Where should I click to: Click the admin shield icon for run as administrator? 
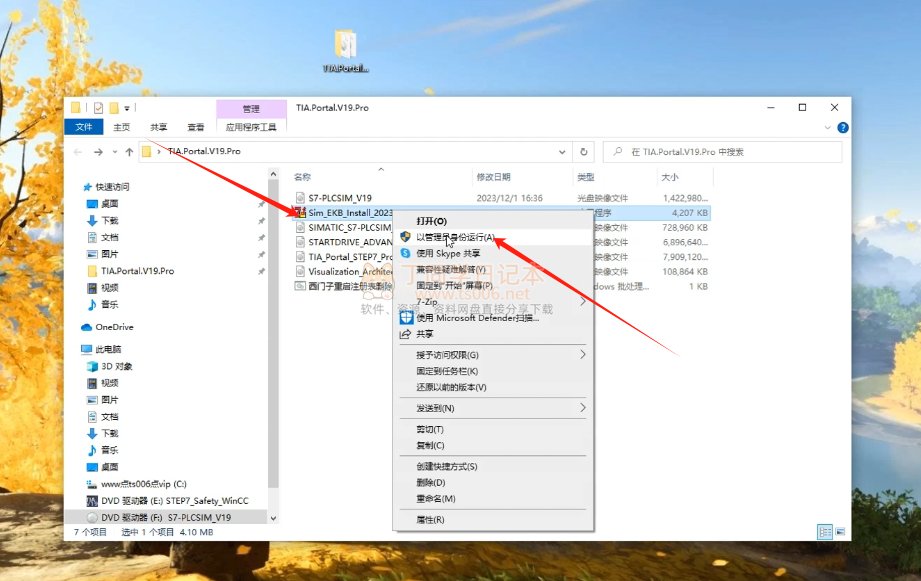pyautogui.click(x=405, y=237)
